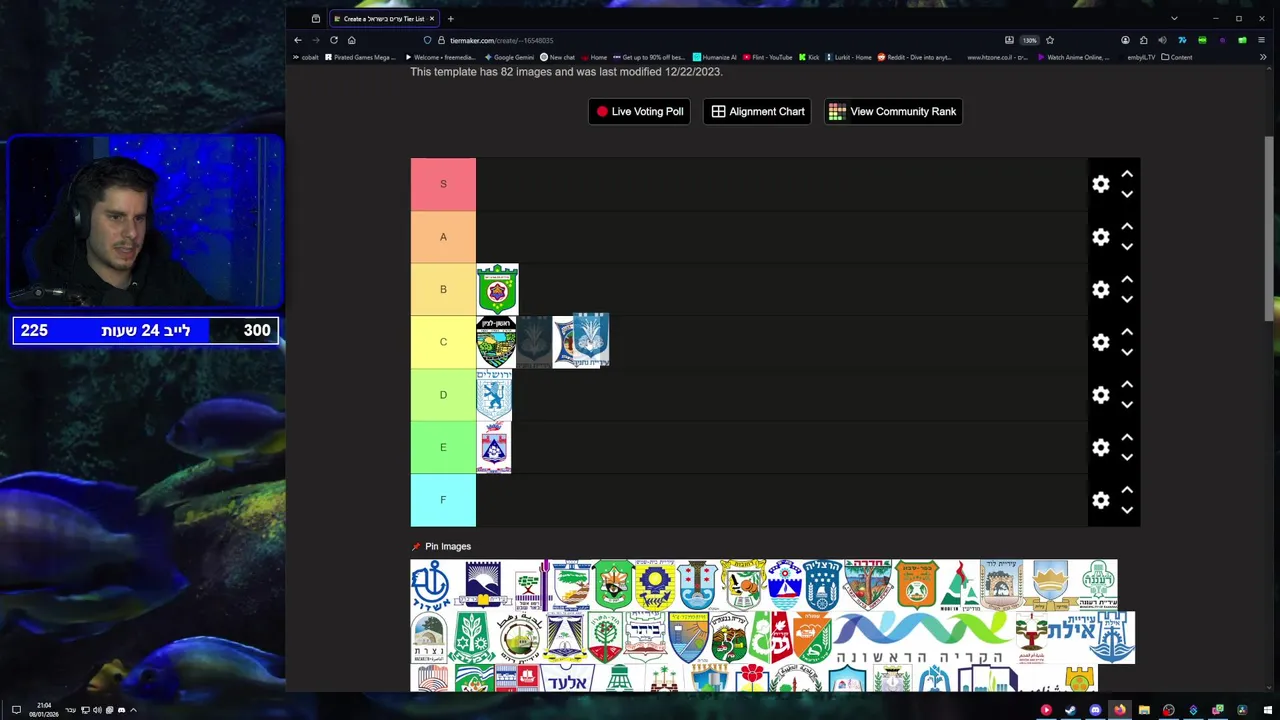Select the Hadera emblem in image pool

coord(867,584)
